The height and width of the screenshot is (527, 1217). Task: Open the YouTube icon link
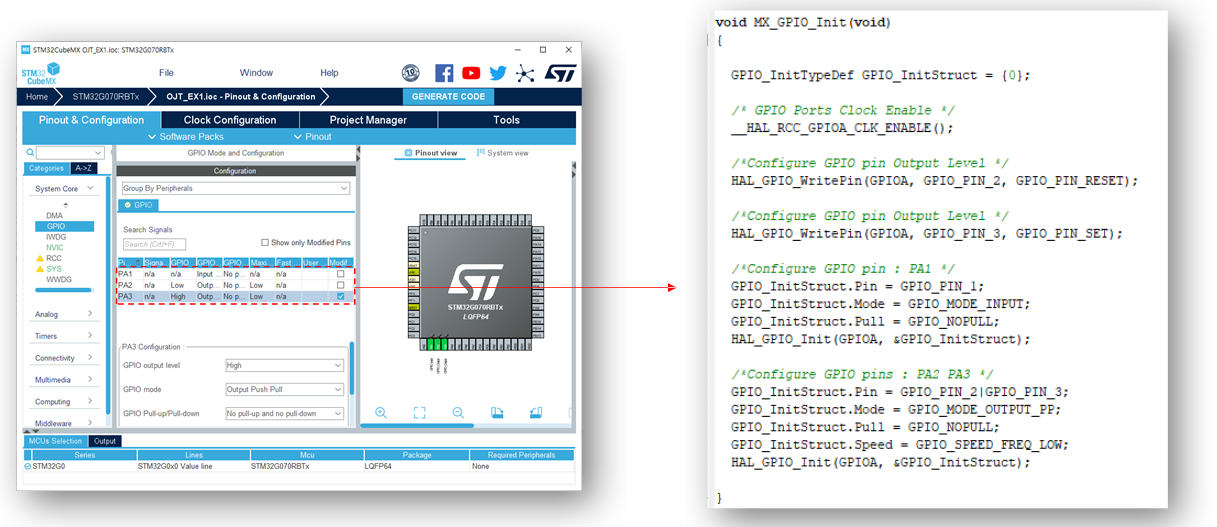coord(471,73)
